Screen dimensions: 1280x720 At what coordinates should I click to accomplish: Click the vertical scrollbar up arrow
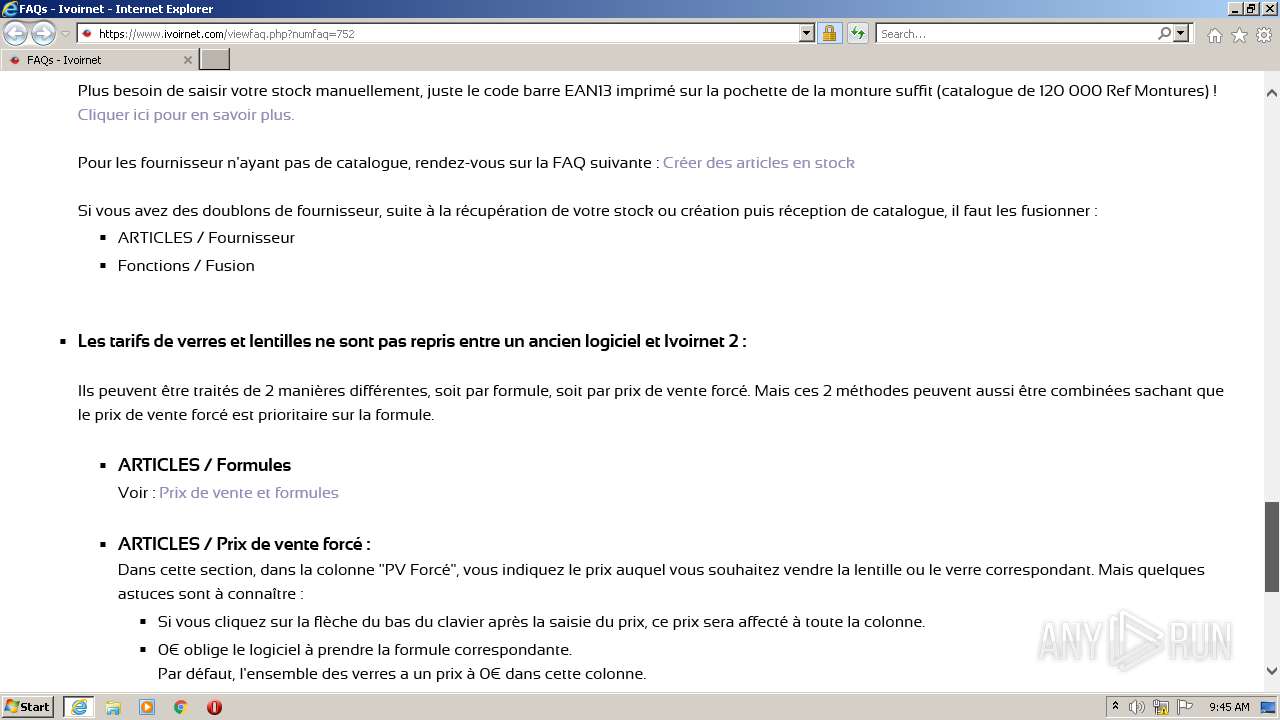pyautogui.click(x=1272, y=93)
